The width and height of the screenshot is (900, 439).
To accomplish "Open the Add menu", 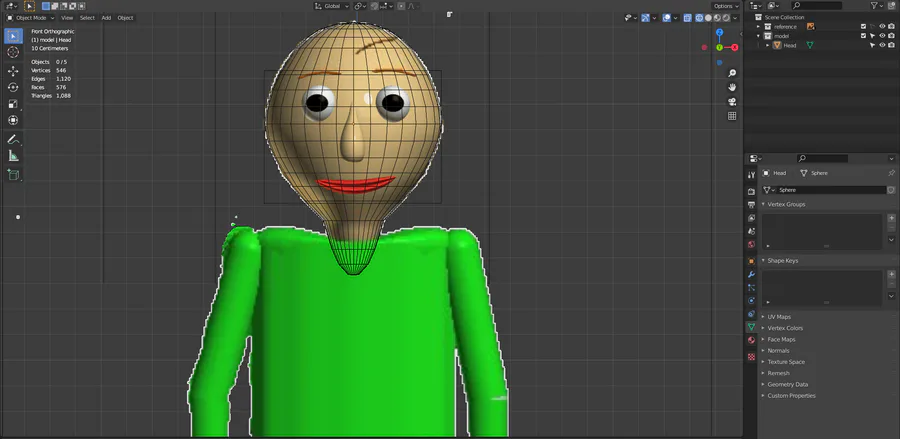I will pyautogui.click(x=106, y=18).
